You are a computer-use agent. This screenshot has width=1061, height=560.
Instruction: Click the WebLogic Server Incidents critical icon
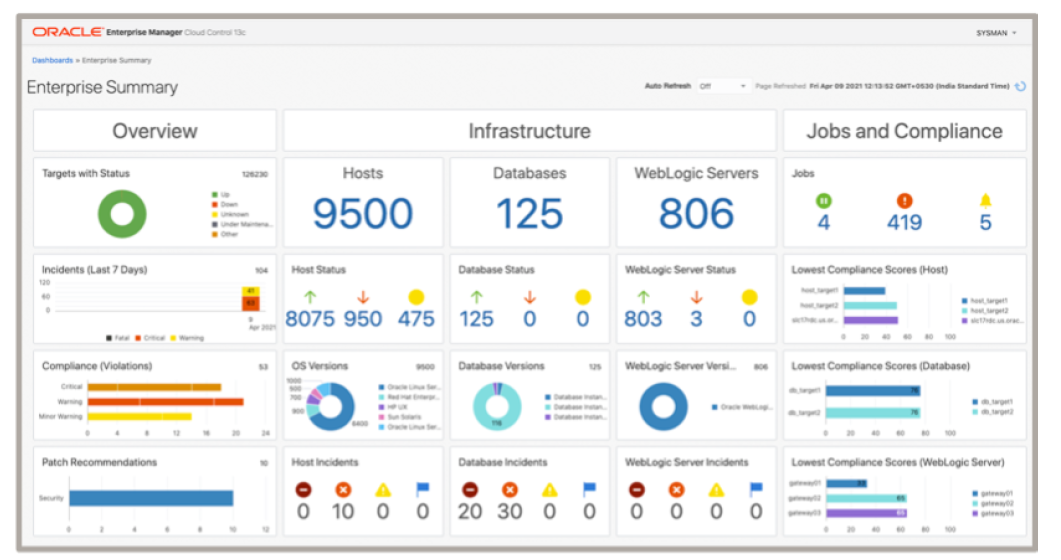click(676, 490)
